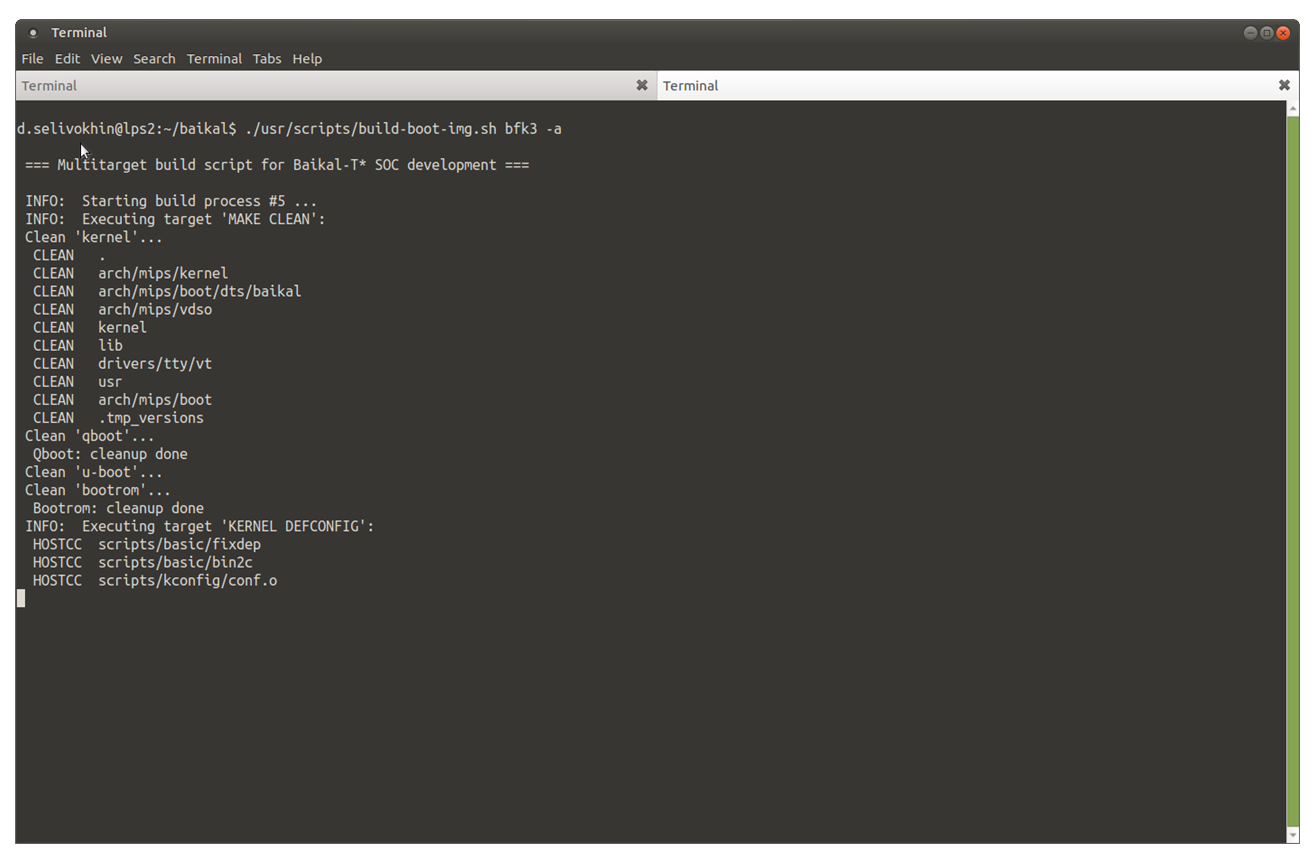Click the 'CLEAN arch/mips/kernel' line
Screen dimensions: 1314x866
click(130, 273)
